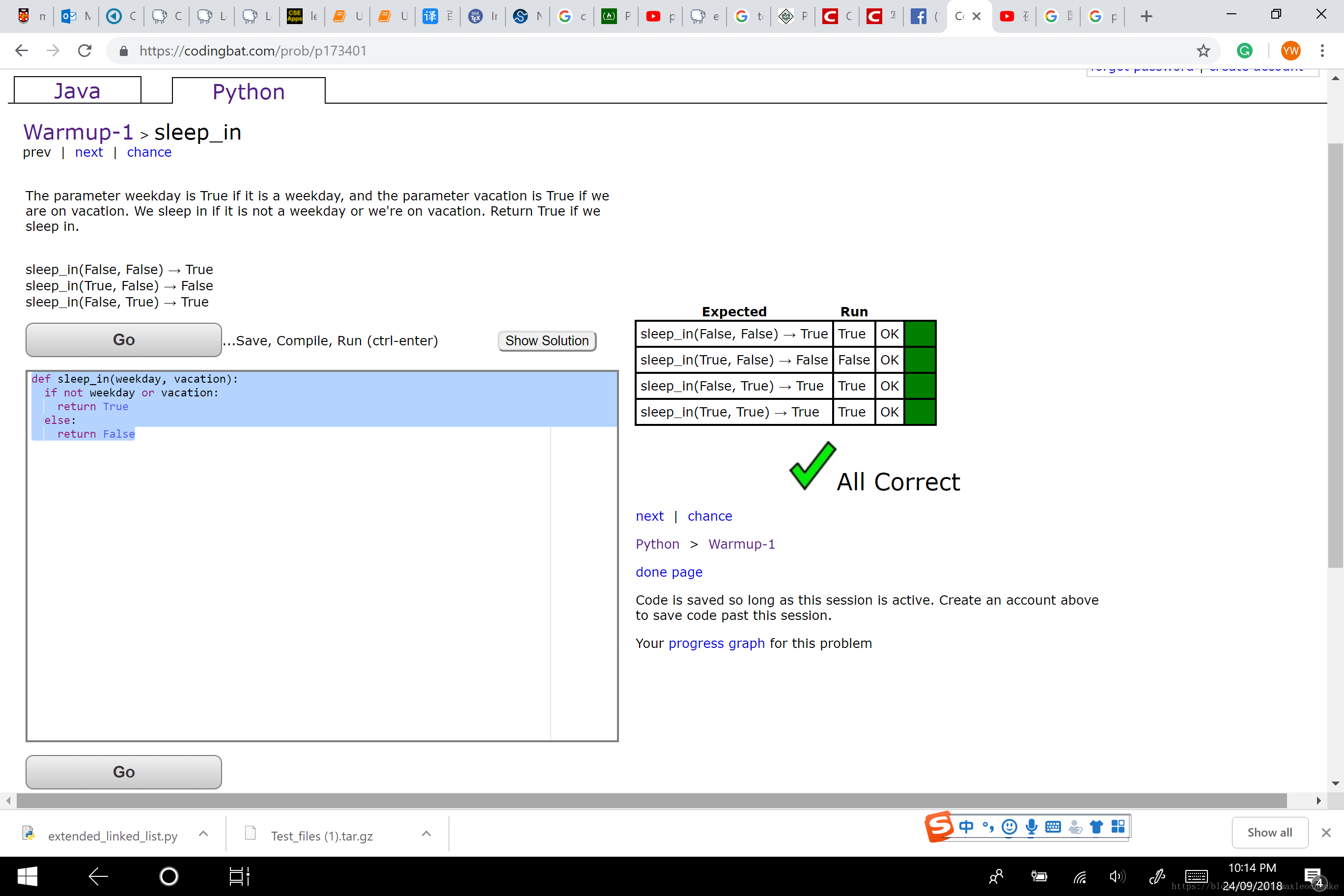Toggle Sogou Chinese input mode
The height and width of the screenshot is (896, 1344).
tap(966, 827)
